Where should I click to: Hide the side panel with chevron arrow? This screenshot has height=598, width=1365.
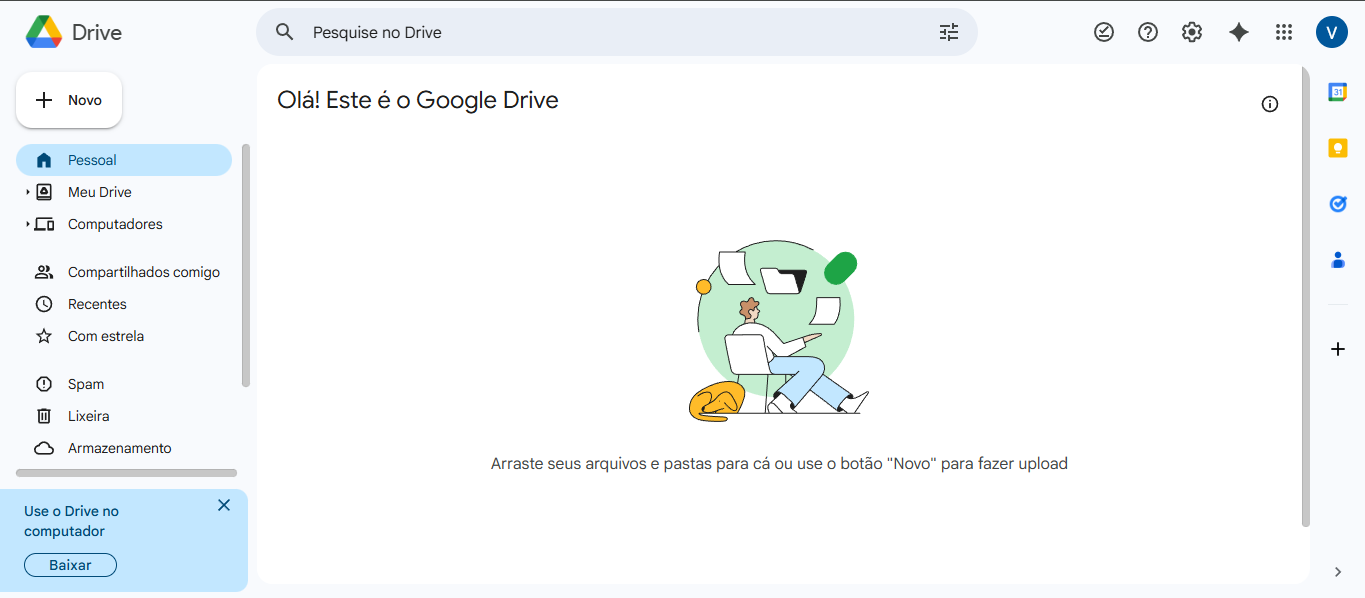(x=1338, y=572)
